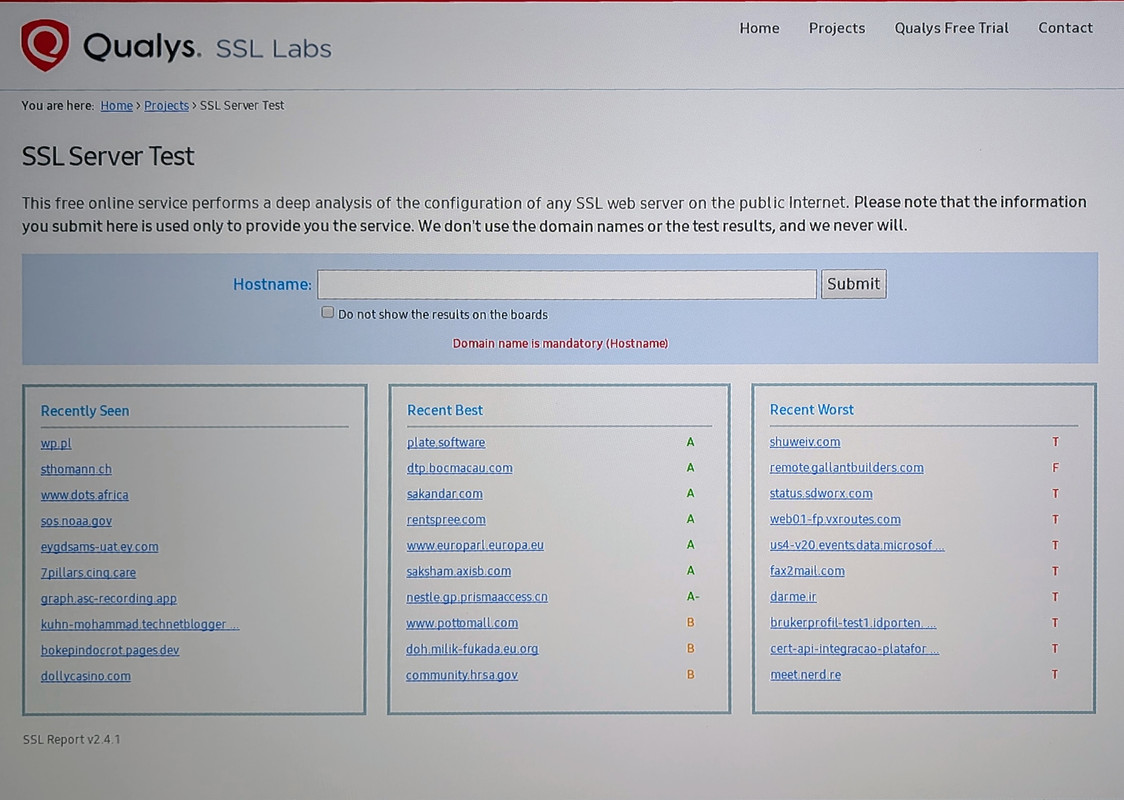Open Qualys Free Trial in navigation
The height and width of the screenshot is (800, 1124).
[951, 28]
